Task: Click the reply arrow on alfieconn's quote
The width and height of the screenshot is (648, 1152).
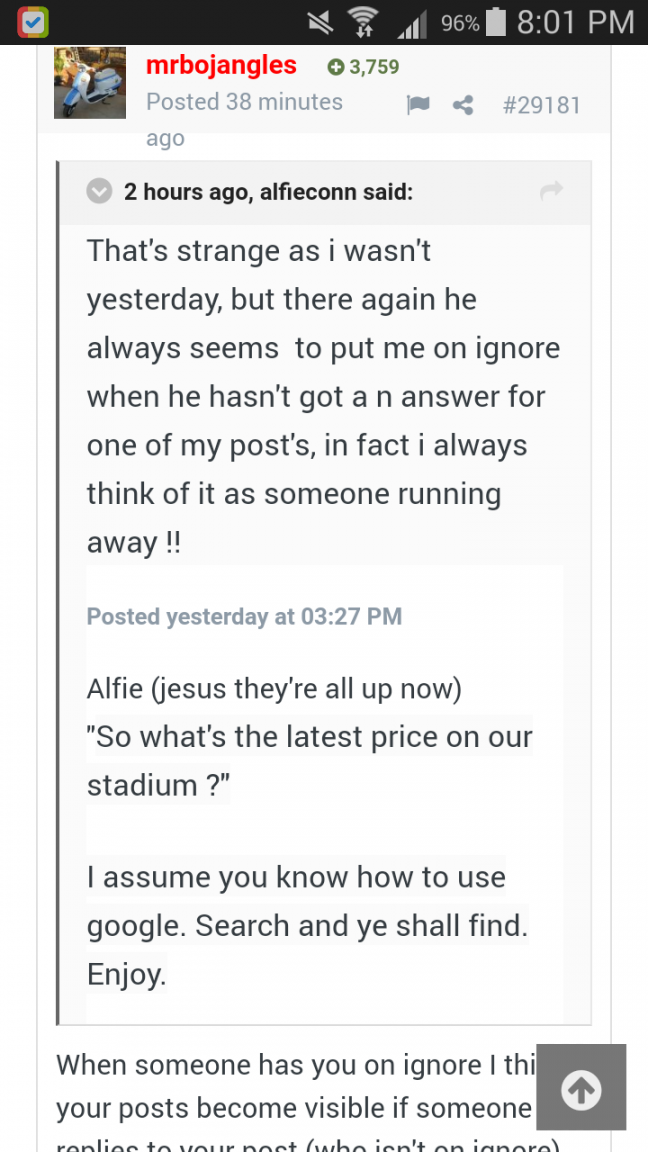Action: coord(551,192)
